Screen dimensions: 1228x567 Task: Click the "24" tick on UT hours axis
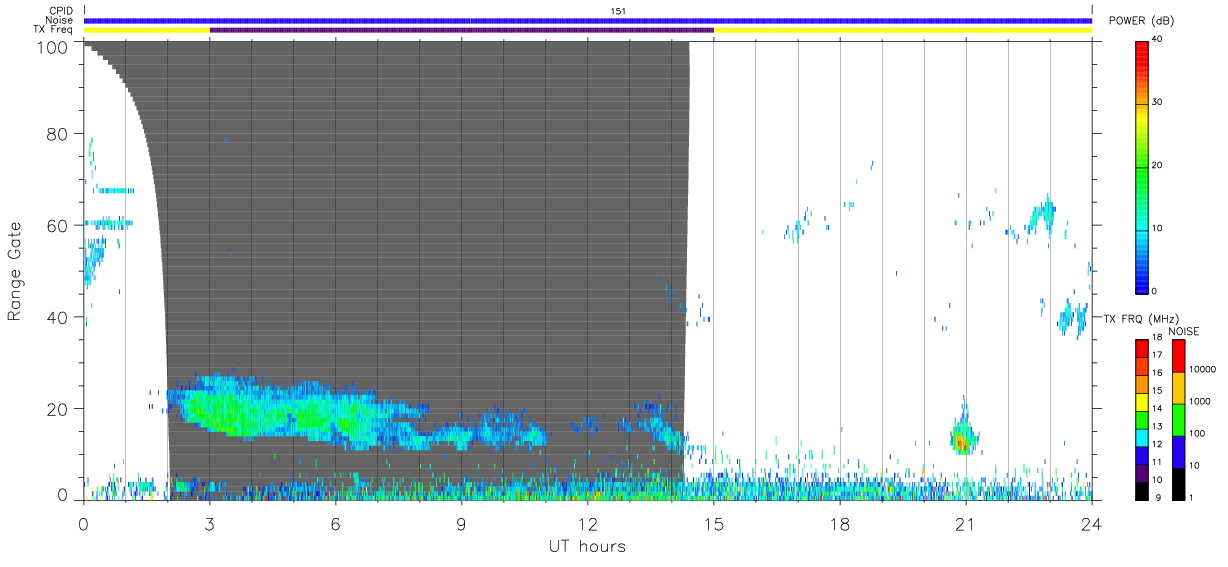tap(1092, 522)
